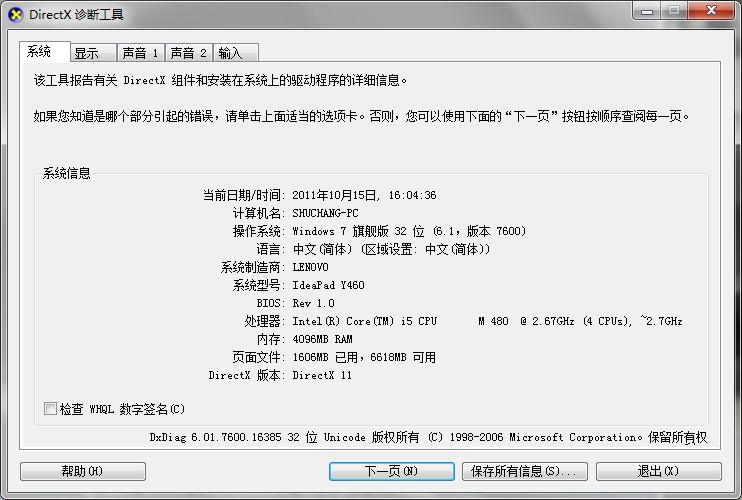This screenshot has width=742, height=500.
Task: Minimize the DirectX 诊断工具 window
Action: (x=645, y=12)
